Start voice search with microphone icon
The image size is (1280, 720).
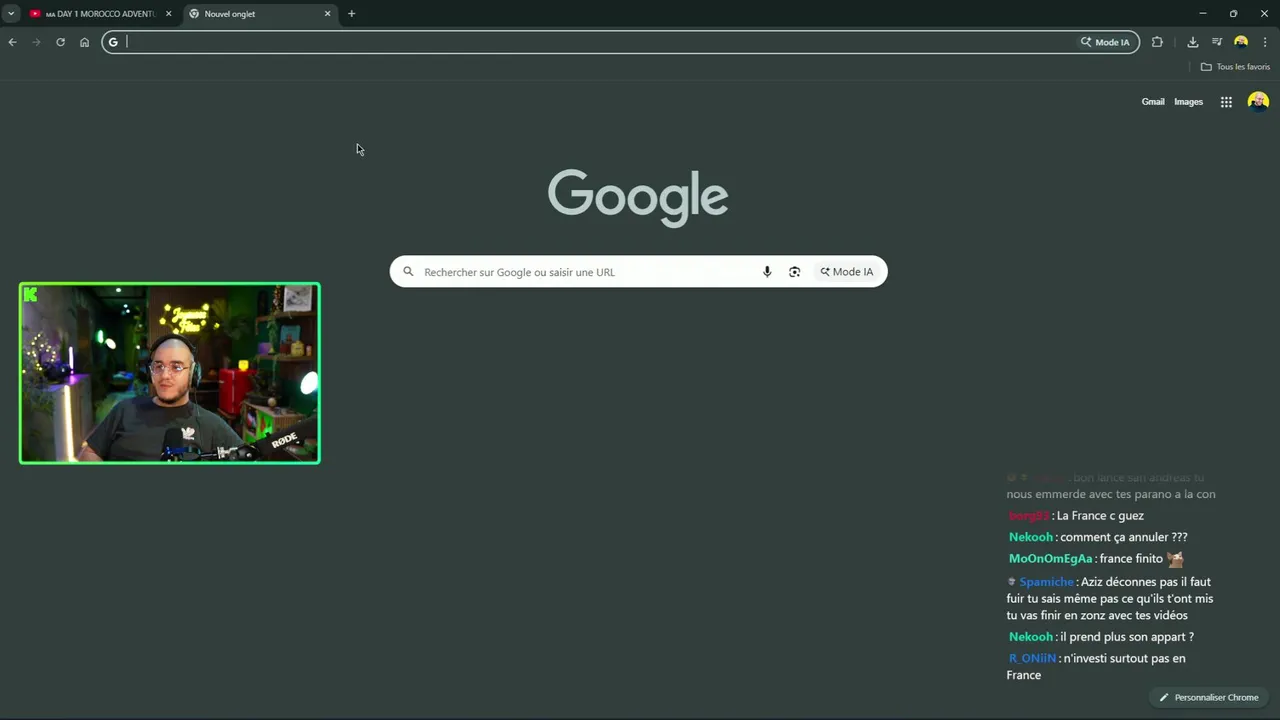[767, 272]
